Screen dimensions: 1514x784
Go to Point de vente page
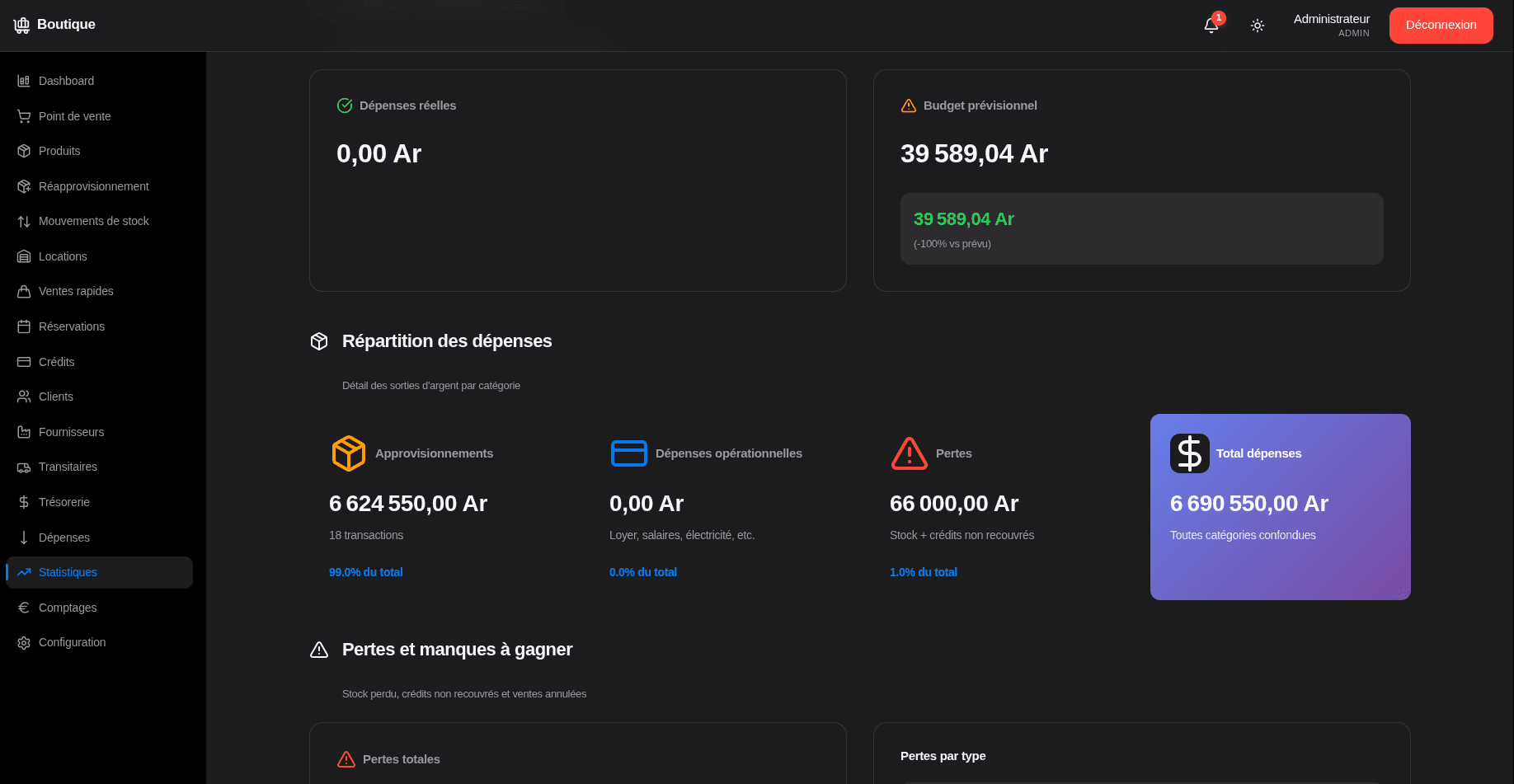coord(100,116)
